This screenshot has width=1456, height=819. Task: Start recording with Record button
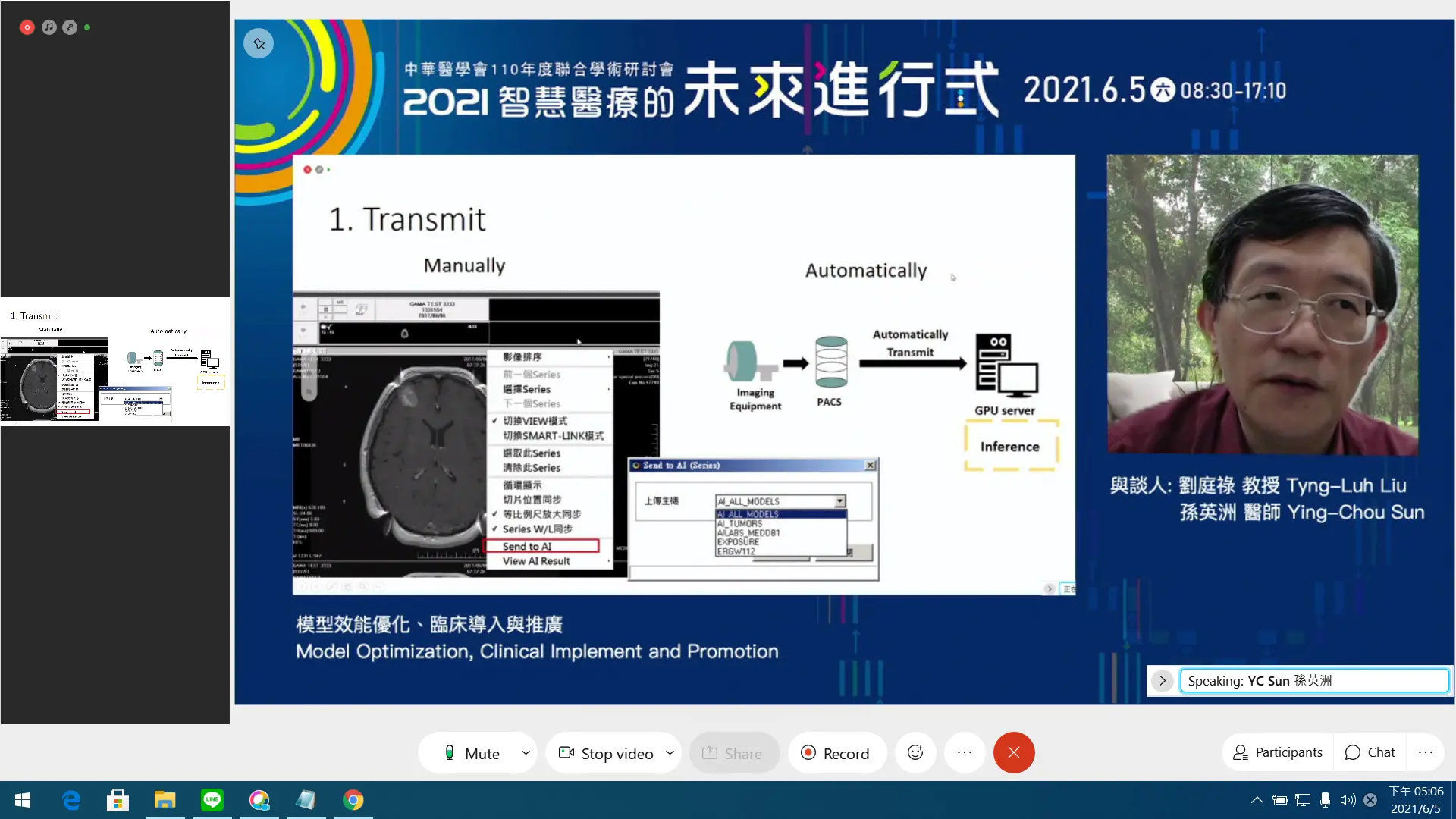[x=836, y=753]
